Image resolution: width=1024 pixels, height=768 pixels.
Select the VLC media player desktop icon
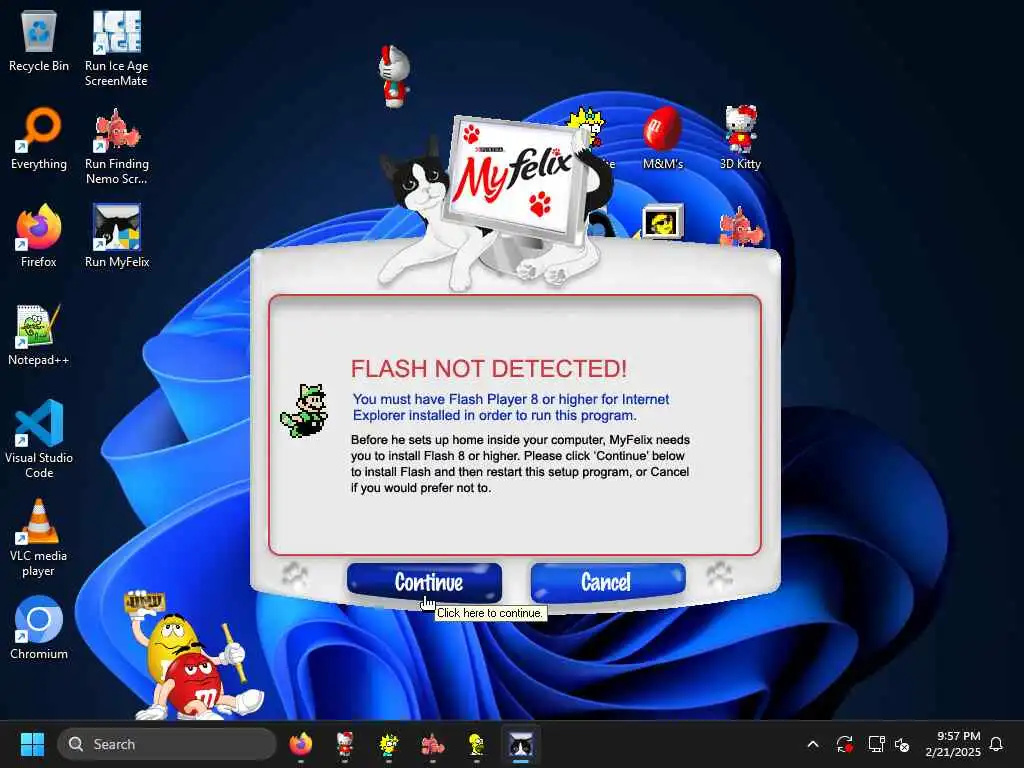pyautogui.click(x=39, y=538)
